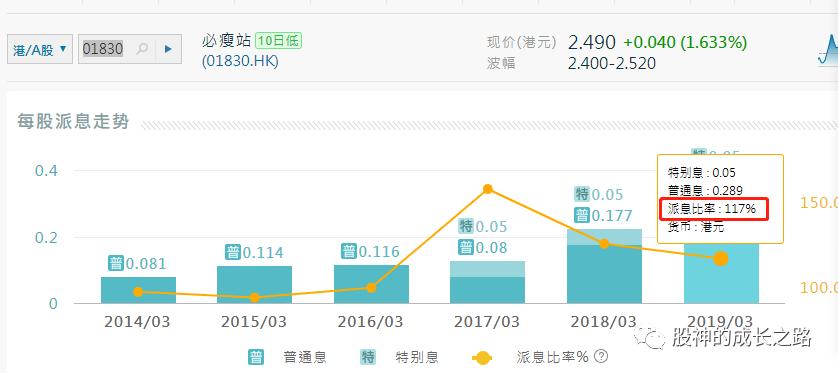
Task: Click tooltip line 特别息 : 0.05
Action: click(701, 173)
